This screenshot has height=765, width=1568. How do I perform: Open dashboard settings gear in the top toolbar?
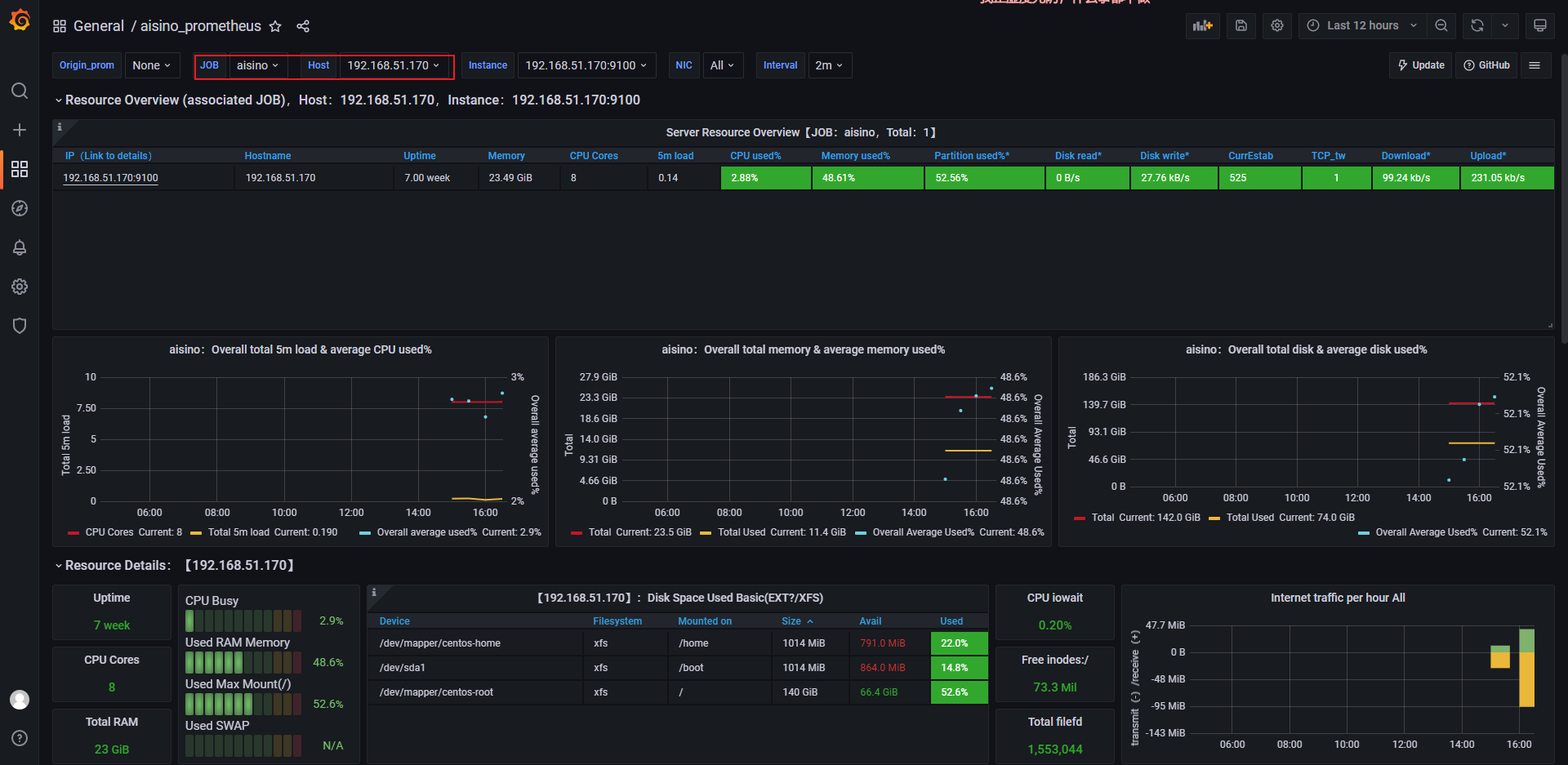pos(1277,25)
